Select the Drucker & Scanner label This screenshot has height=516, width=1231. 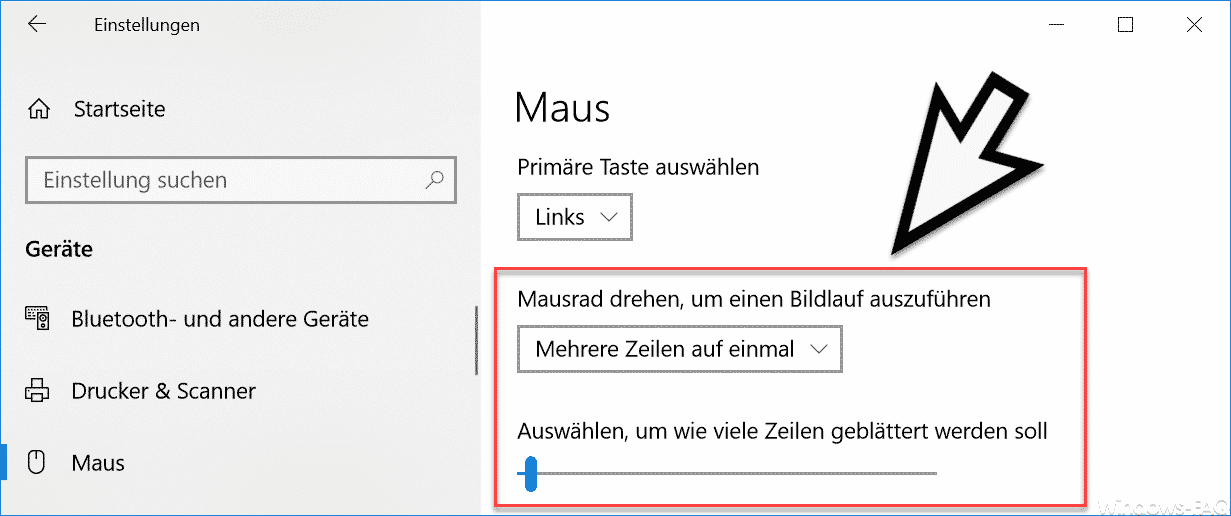pos(164,391)
